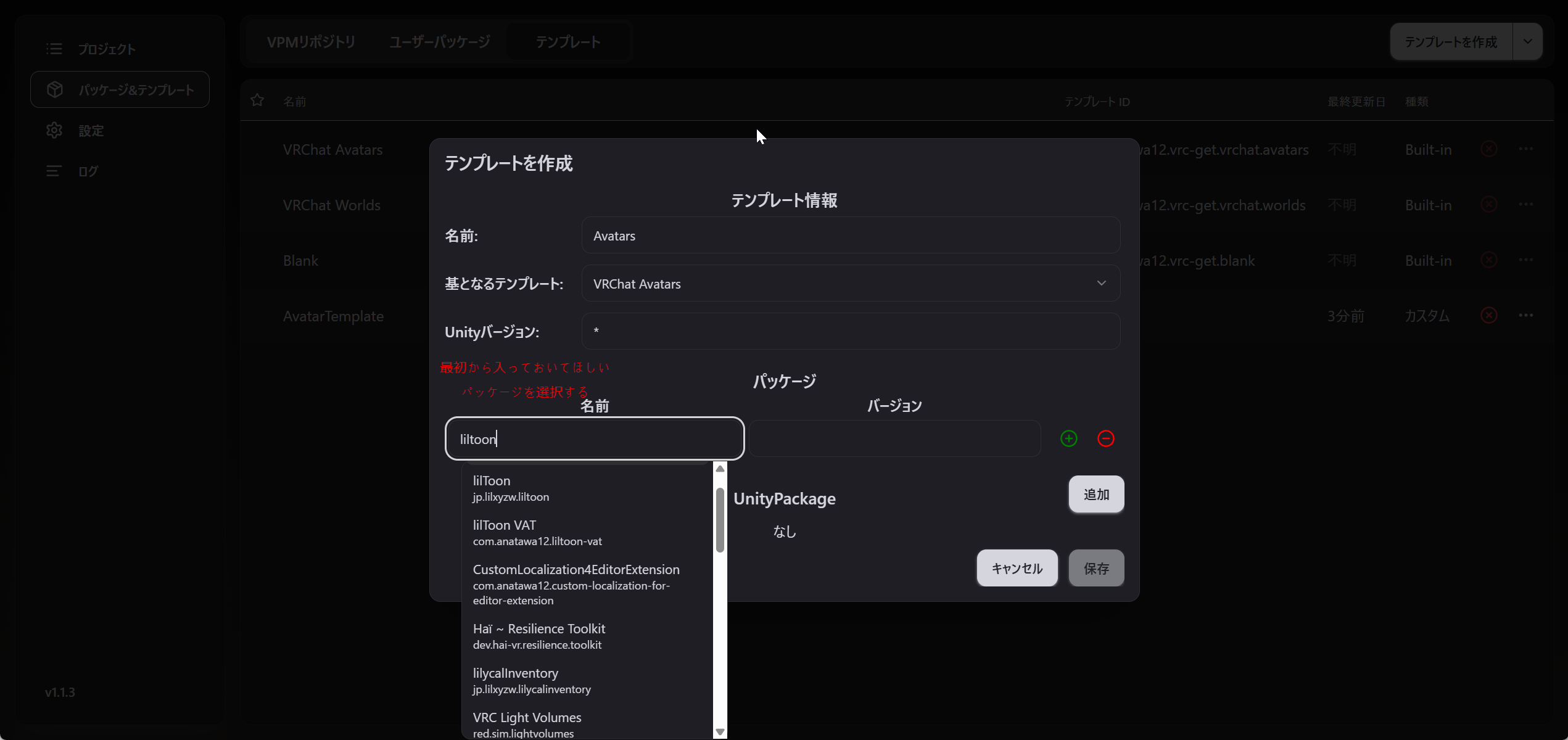Open the create template split-button arrow
Image resolution: width=1568 pixels, height=740 pixels.
point(1527,42)
